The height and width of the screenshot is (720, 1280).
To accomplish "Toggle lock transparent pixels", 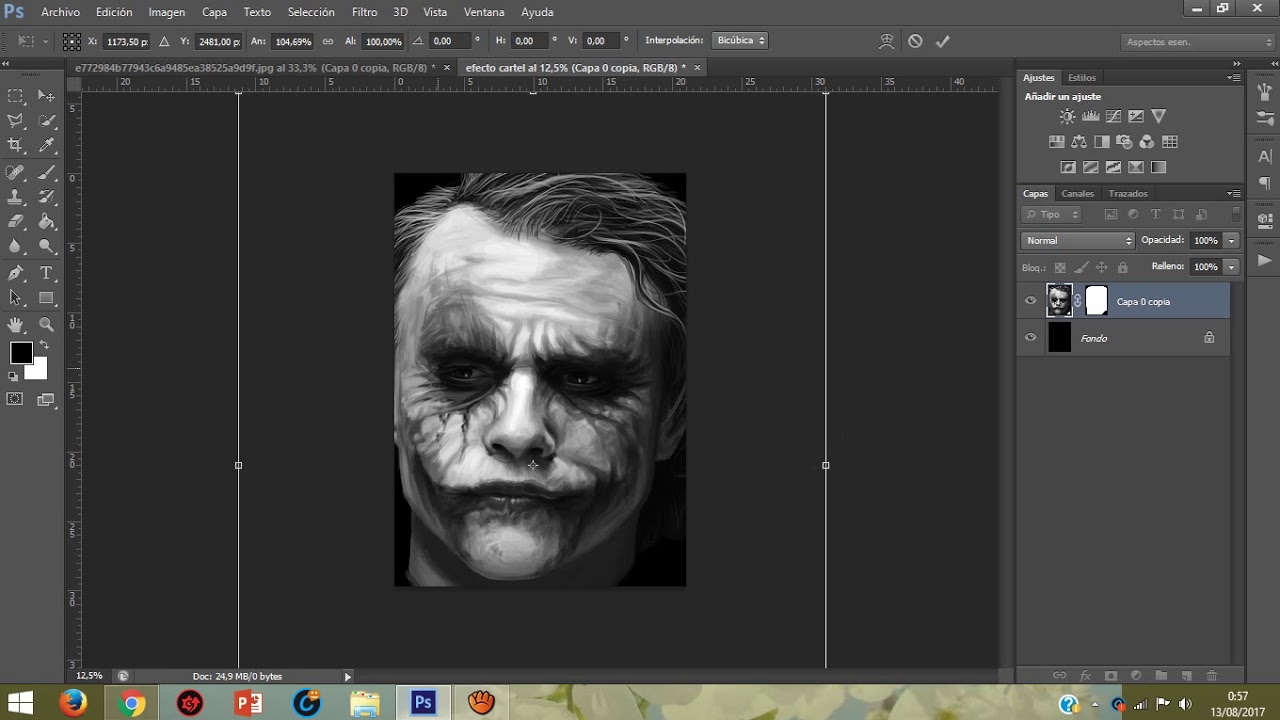I will (1060, 268).
